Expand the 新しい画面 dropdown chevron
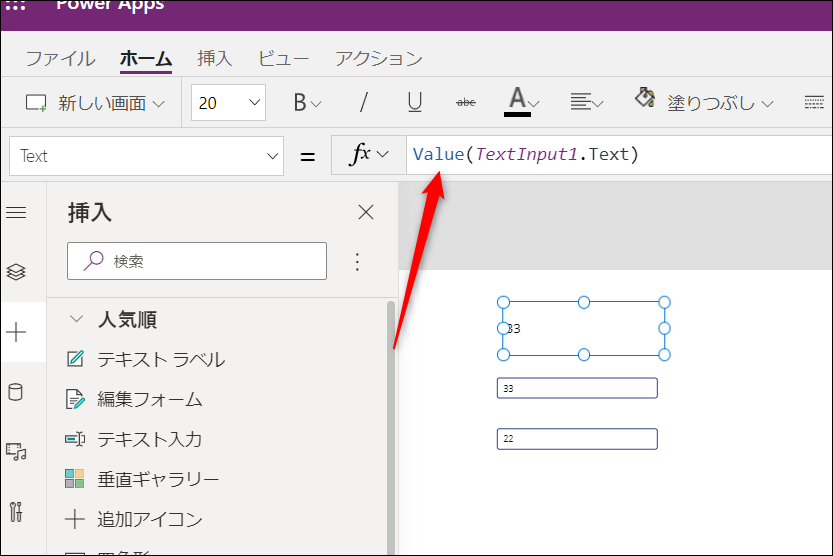 158,104
